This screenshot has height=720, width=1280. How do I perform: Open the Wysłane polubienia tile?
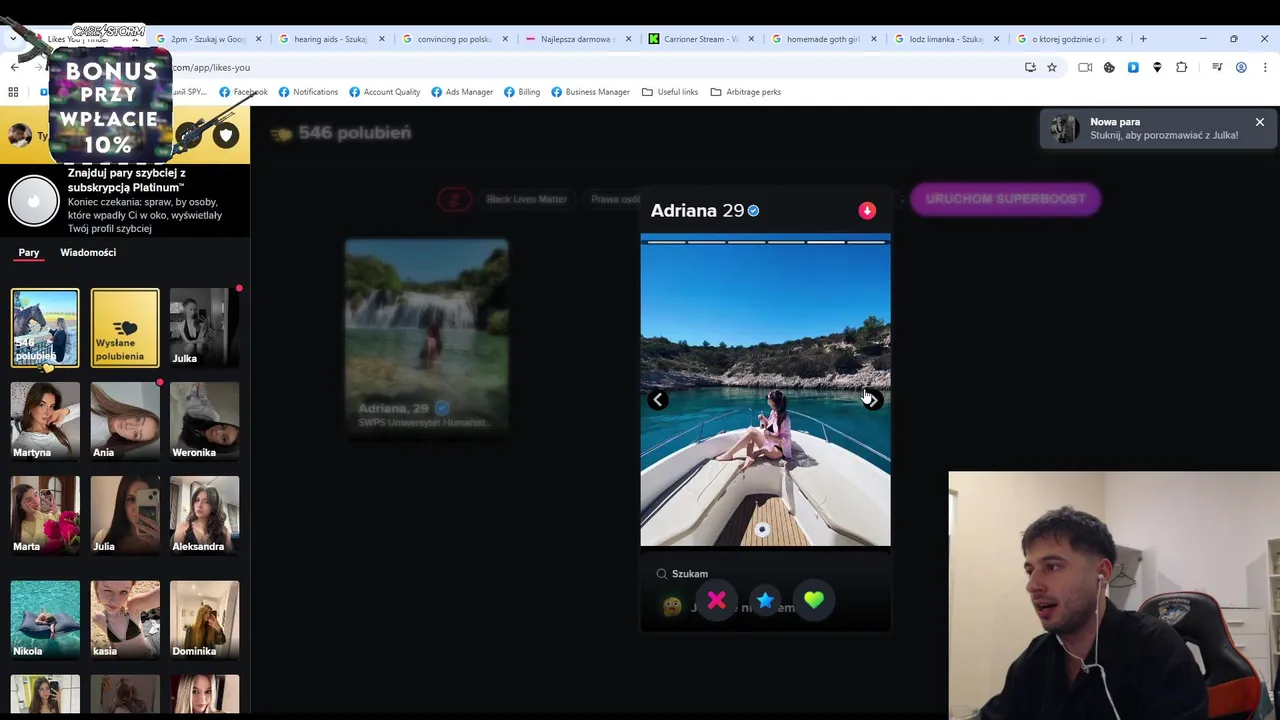[x=125, y=328]
